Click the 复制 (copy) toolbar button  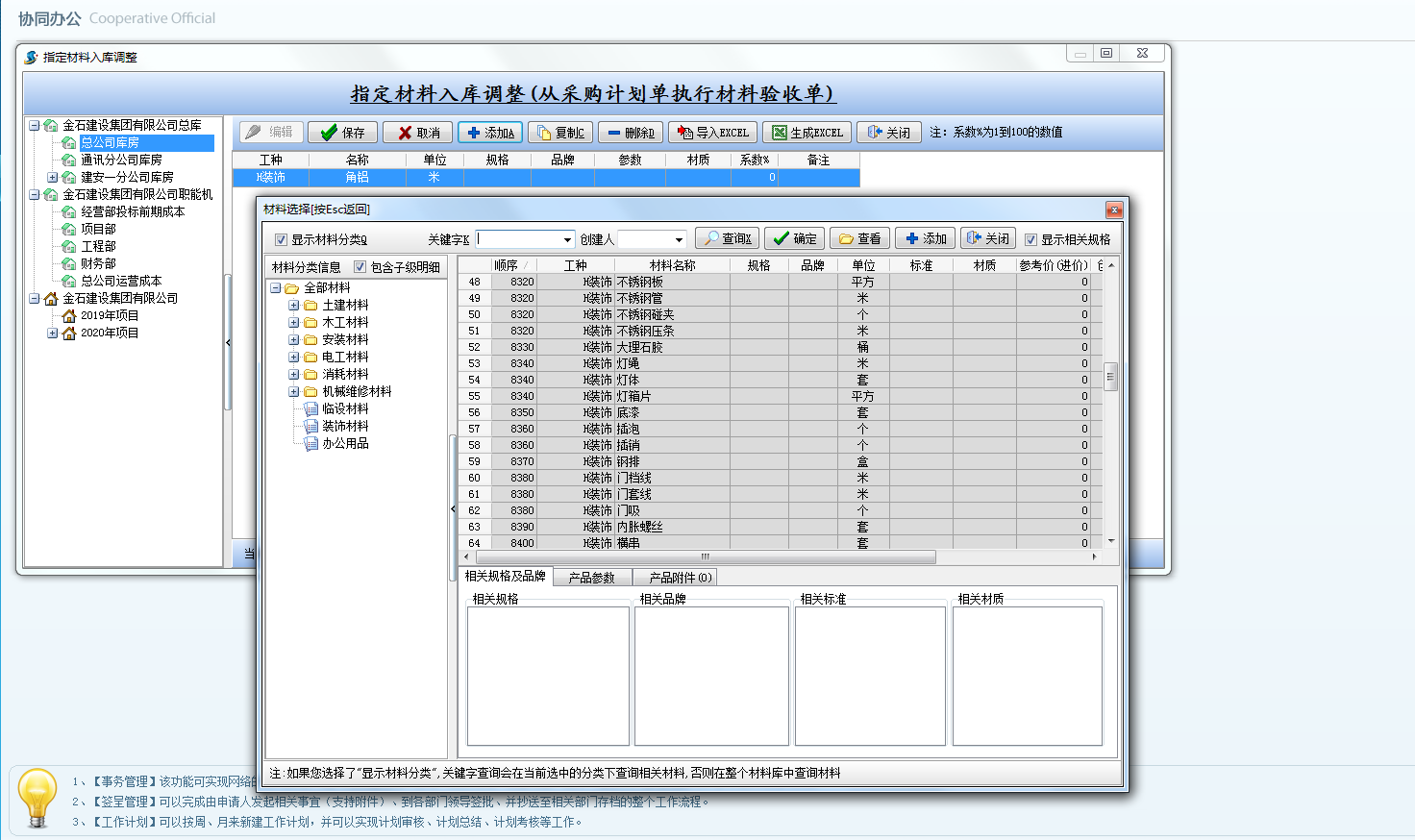[559, 133]
